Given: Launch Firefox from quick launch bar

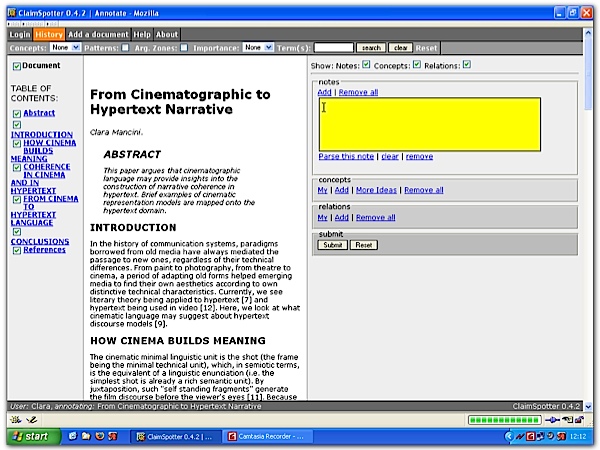Looking at the screenshot, I should coord(99,436).
